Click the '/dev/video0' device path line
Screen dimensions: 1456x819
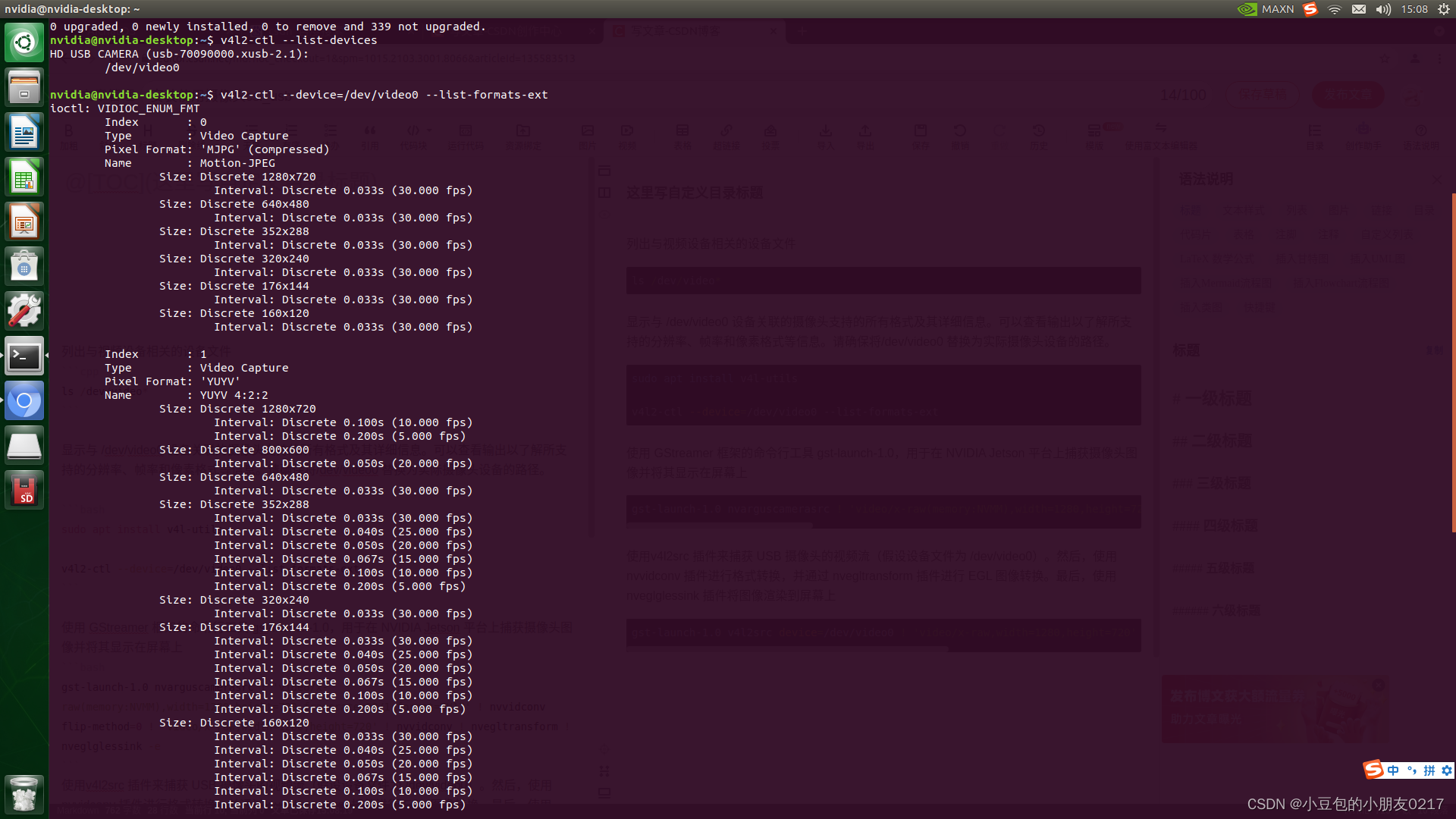143,67
